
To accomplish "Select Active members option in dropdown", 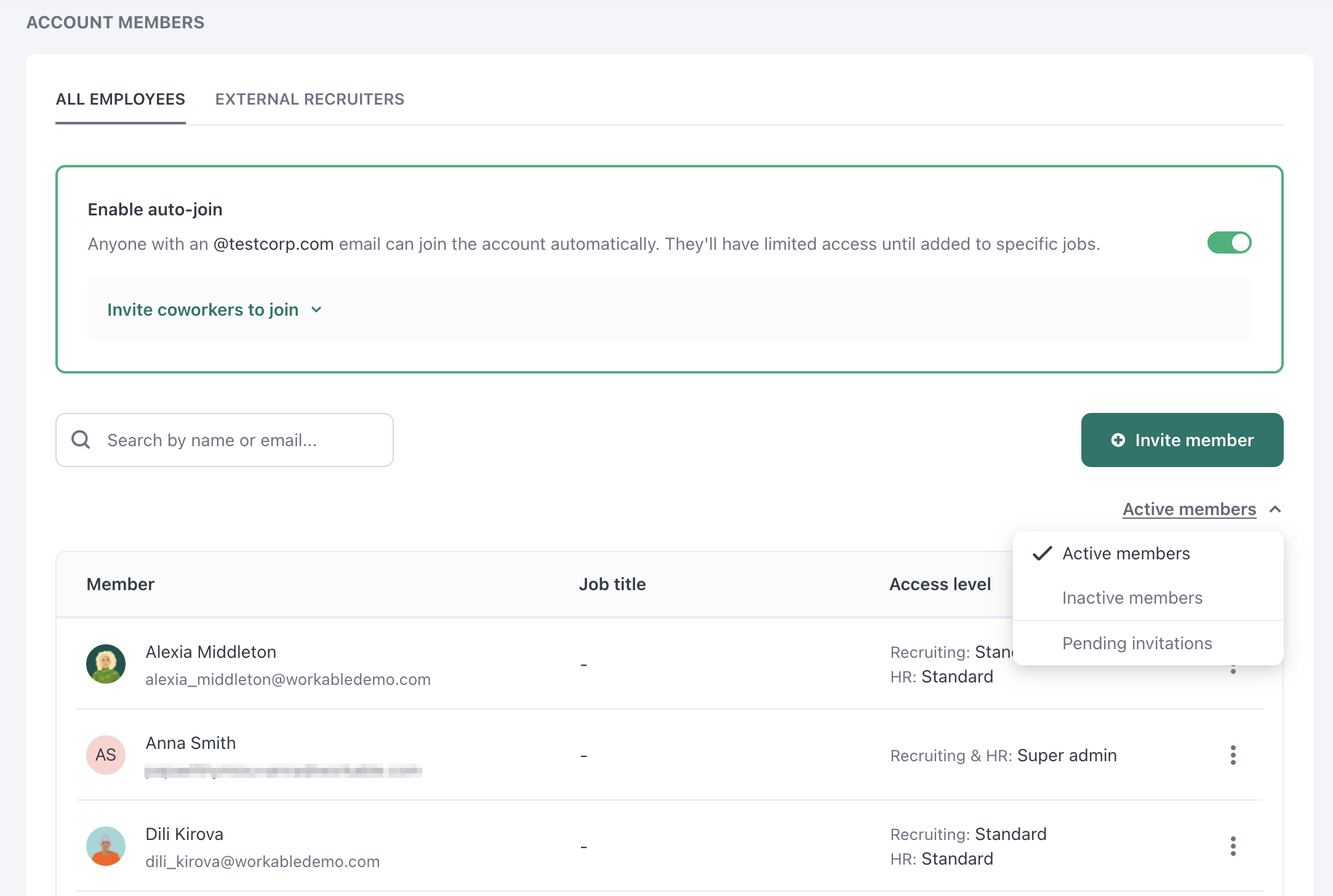I will pos(1126,553).
